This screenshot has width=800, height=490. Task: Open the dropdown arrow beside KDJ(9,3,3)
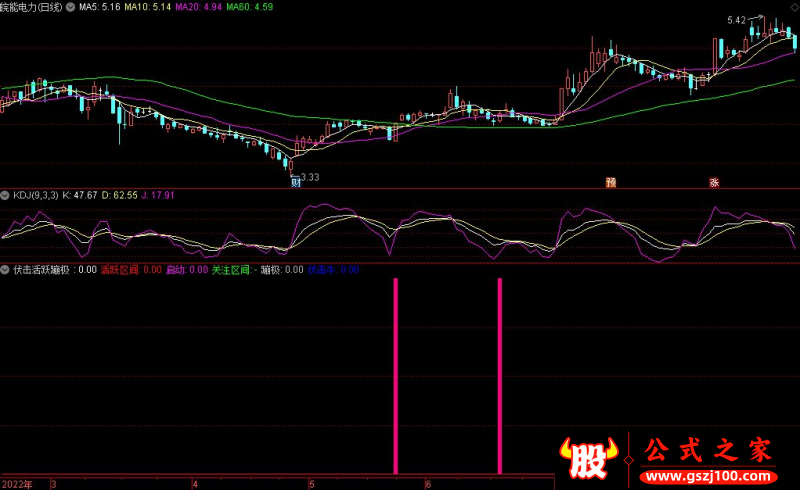[5, 195]
